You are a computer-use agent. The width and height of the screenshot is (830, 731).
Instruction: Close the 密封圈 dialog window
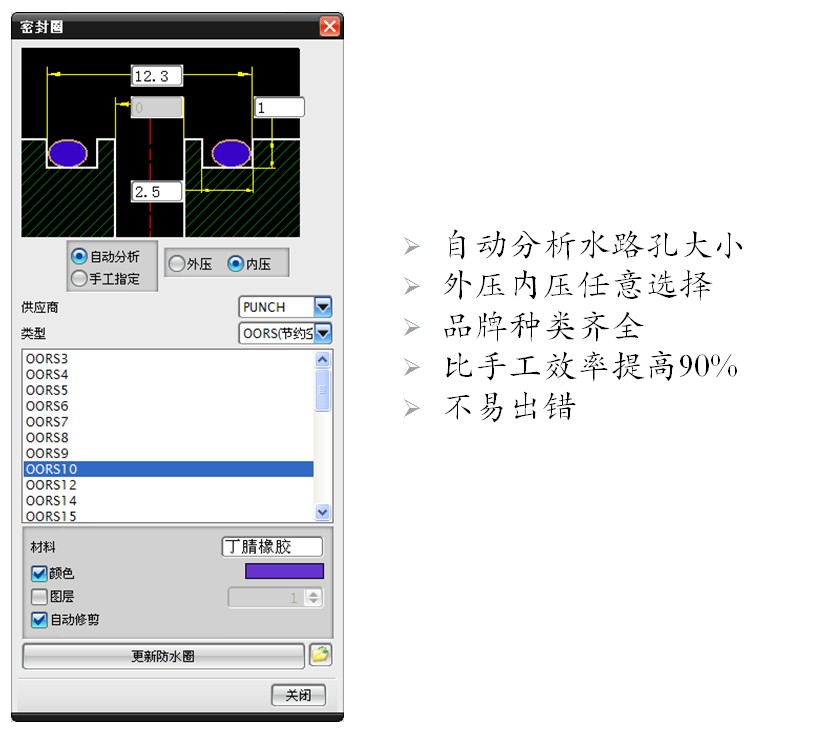(330, 27)
